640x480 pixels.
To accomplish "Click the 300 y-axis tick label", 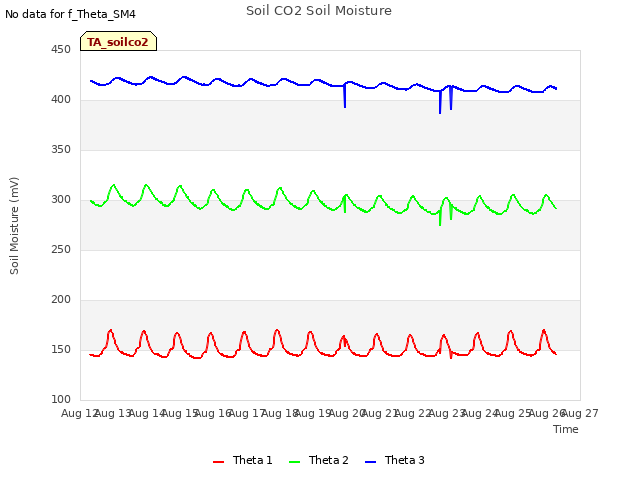I will pyautogui.click(x=61, y=200).
